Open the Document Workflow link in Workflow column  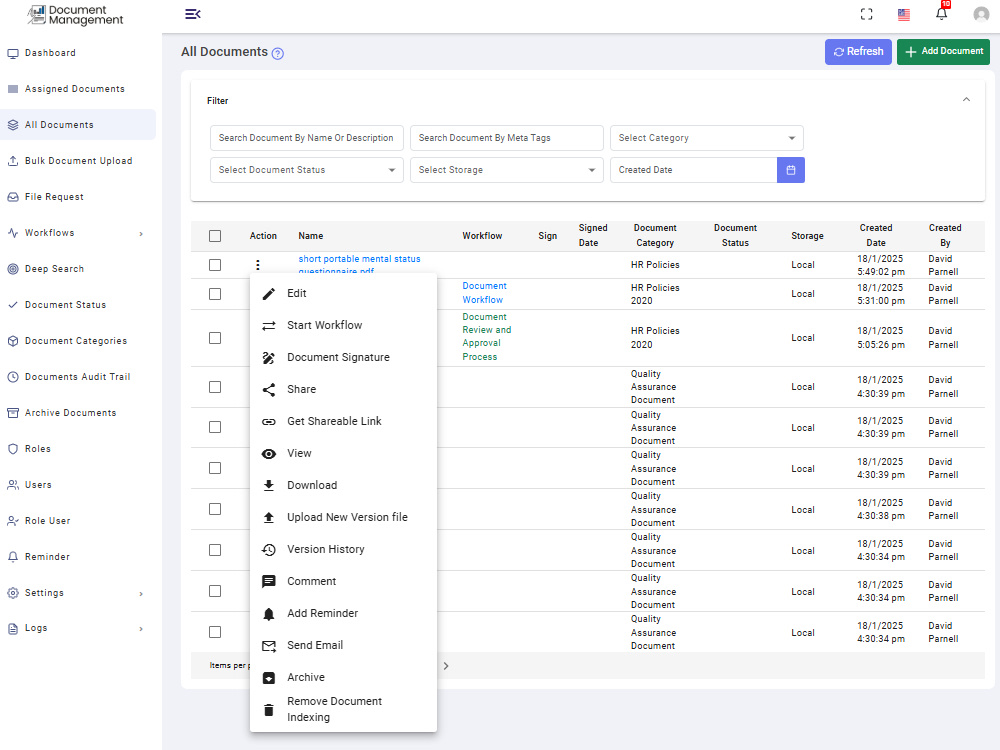click(484, 293)
